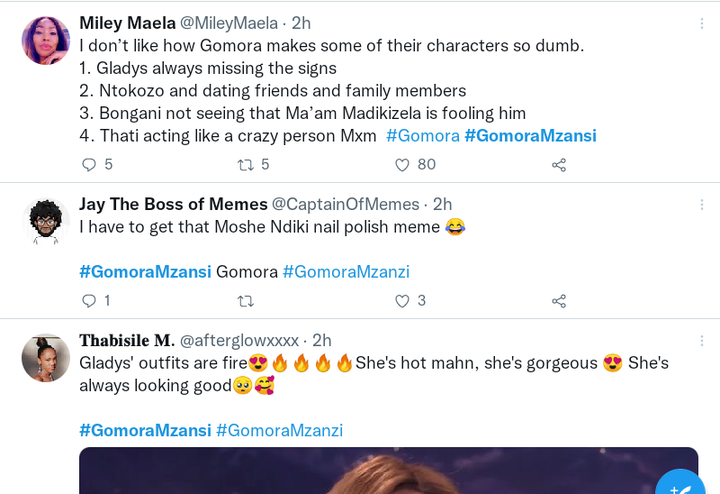Image resolution: width=720 pixels, height=494 pixels.
Task: Retweet the Moshe Ndiki nail polish tweet
Action: click(x=246, y=301)
